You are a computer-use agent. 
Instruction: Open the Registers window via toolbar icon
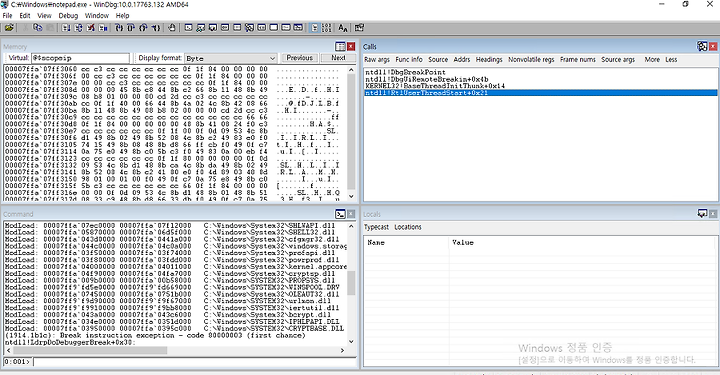(x=225, y=28)
